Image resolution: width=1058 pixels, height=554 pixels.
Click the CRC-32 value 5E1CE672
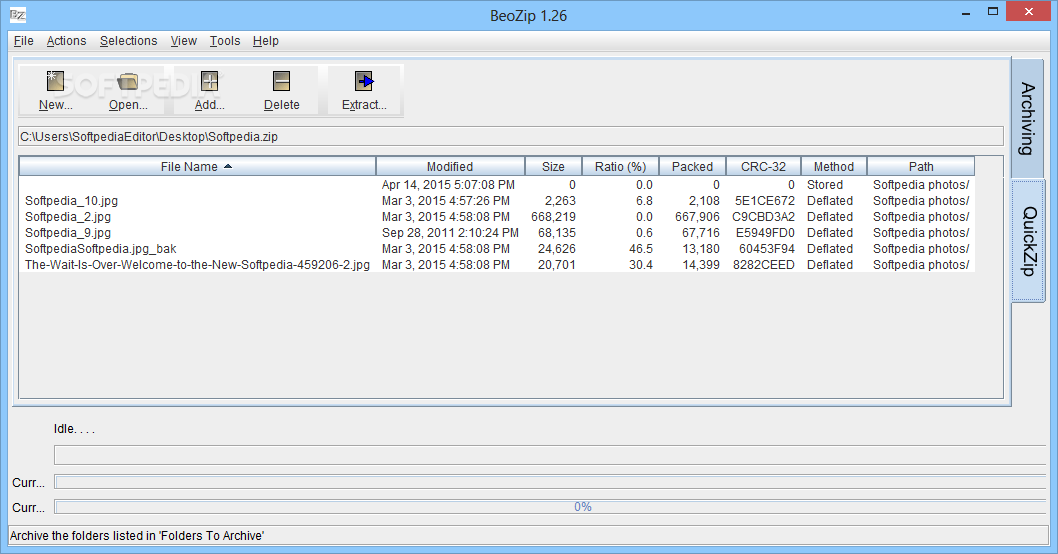(x=764, y=200)
